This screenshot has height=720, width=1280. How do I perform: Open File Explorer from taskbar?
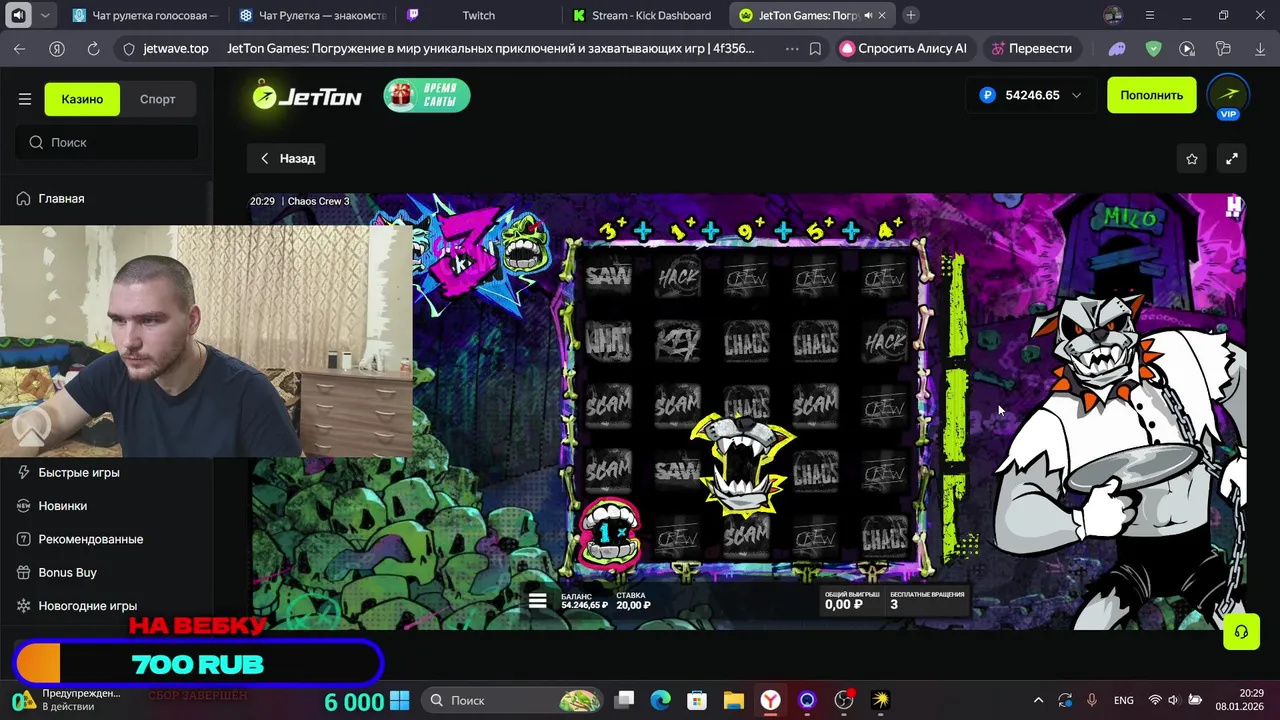[x=734, y=700]
